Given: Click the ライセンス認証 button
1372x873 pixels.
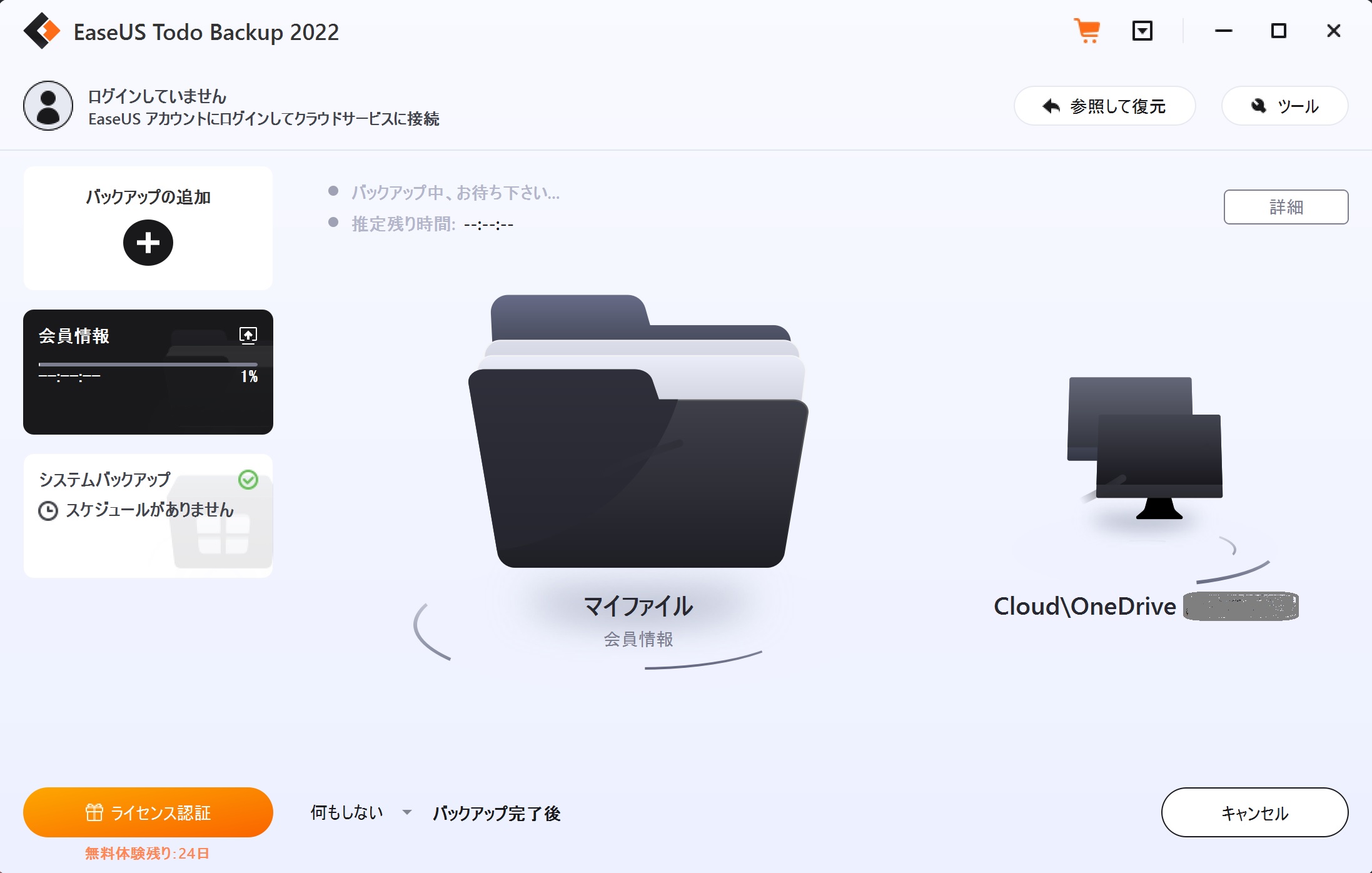Looking at the screenshot, I should pos(148,812).
